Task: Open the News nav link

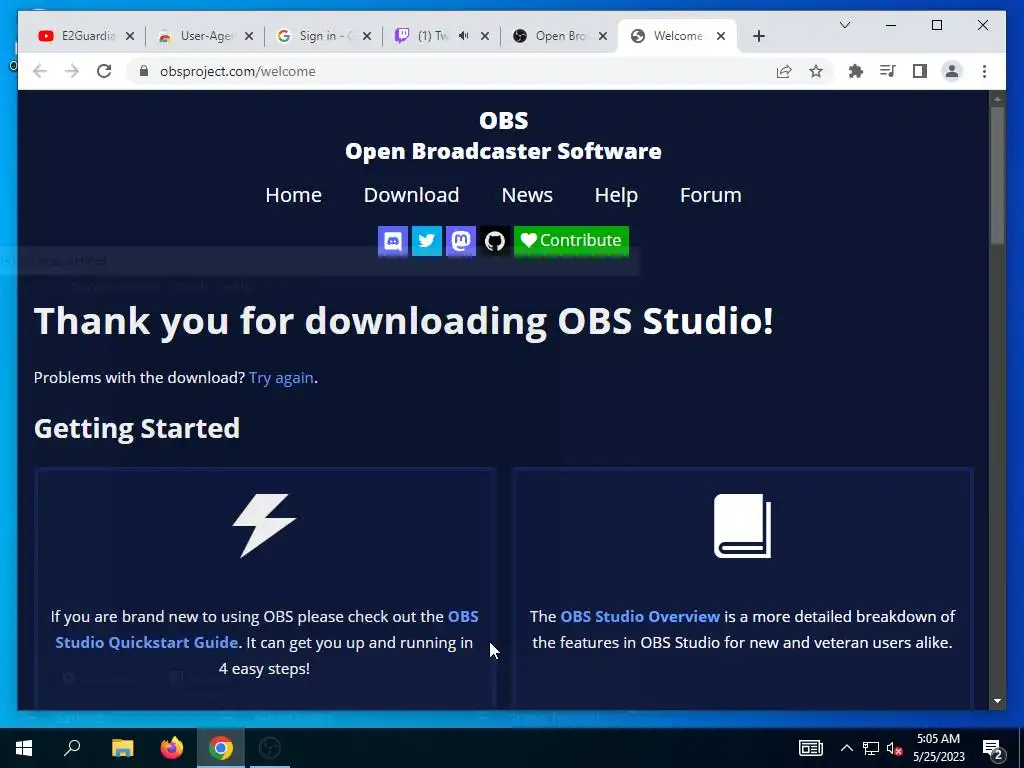Action: coord(527,195)
